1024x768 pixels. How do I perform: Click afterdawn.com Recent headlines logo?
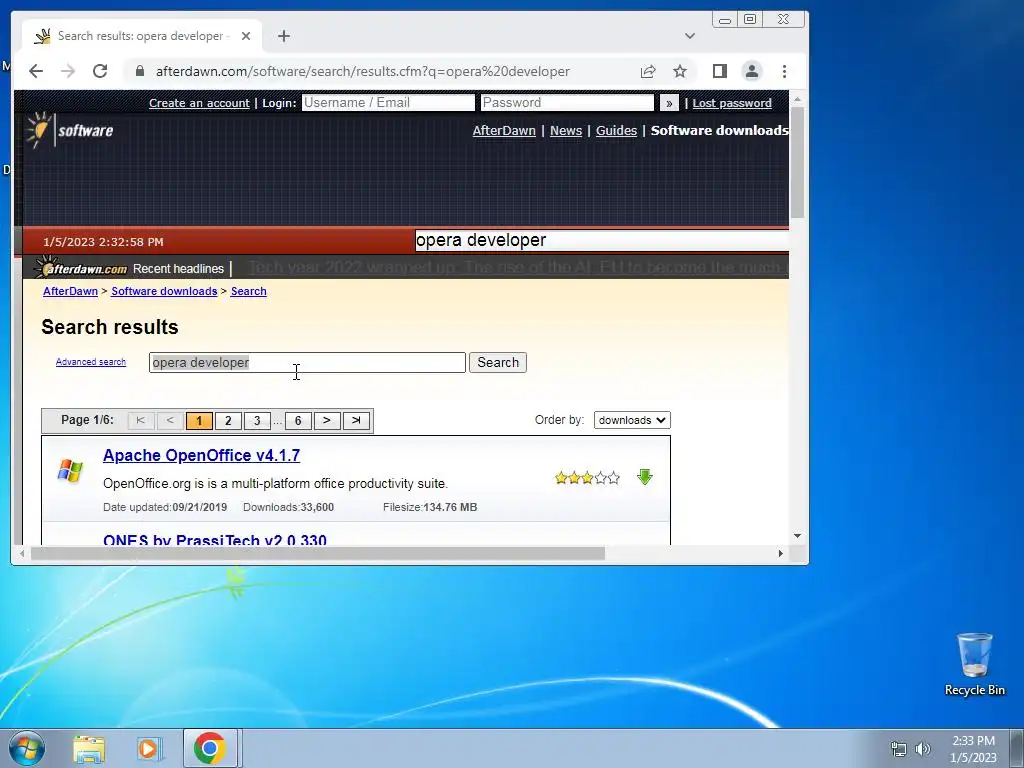[80, 268]
